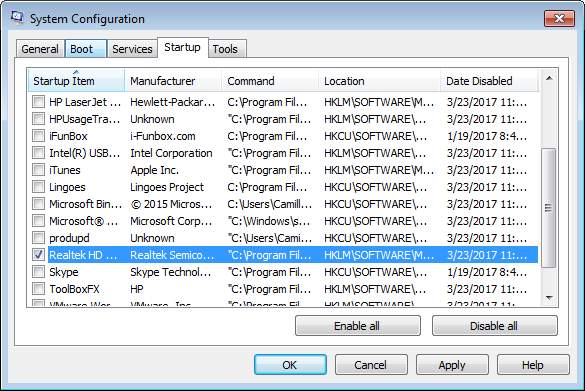This screenshot has height=391, width=585.
Task: Close the System Configuration window
Action: point(559,18)
